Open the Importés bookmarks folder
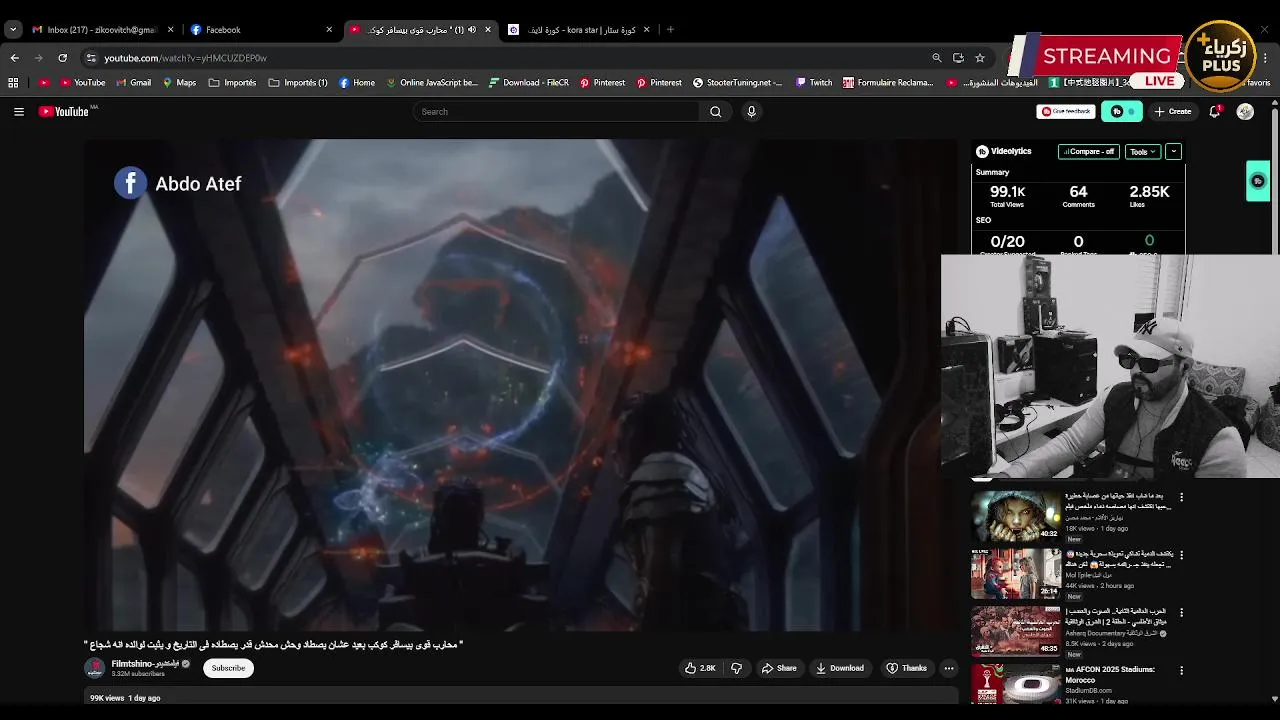Image resolution: width=1280 pixels, height=720 pixels. pyautogui.click(x=232, y=83)
